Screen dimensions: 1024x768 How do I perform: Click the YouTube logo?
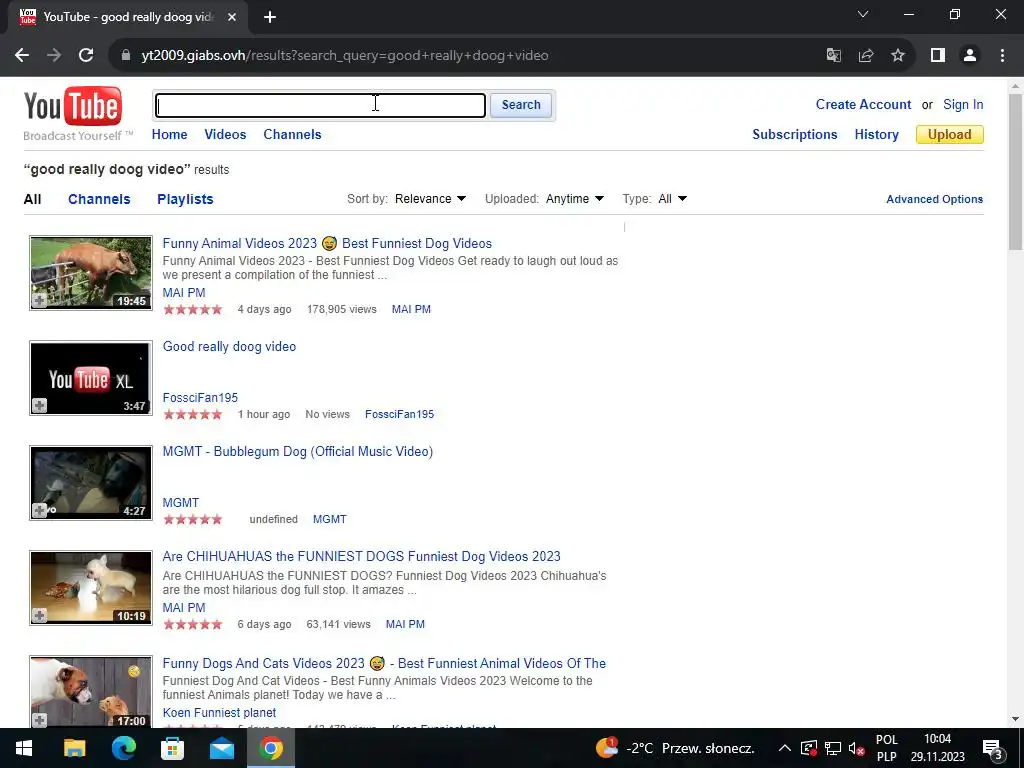click(72, 106)
